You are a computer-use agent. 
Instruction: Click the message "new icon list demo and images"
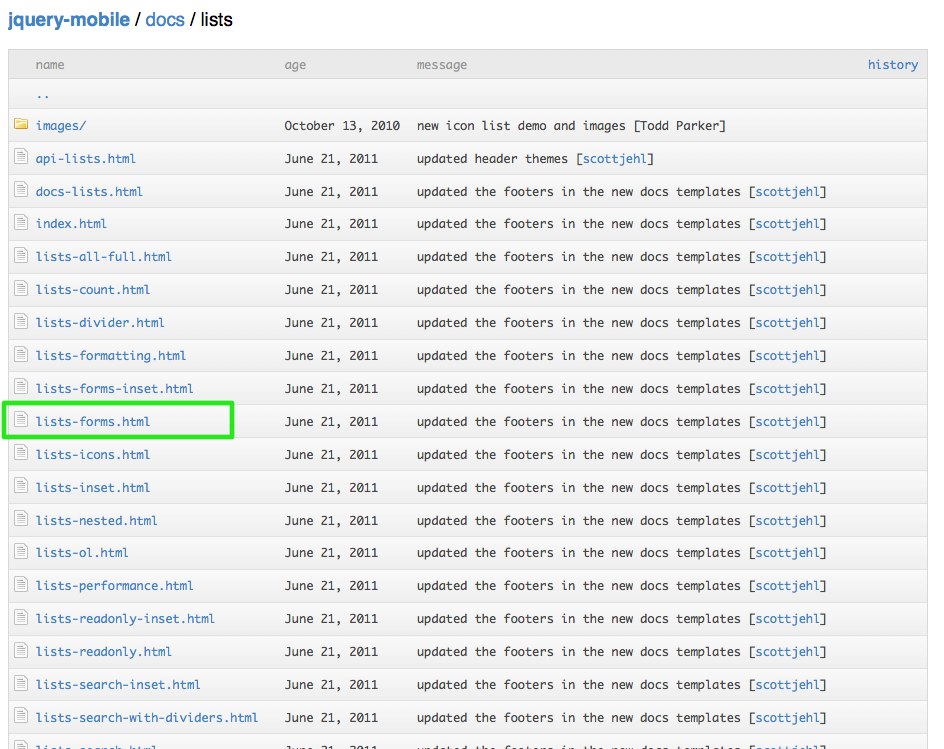(x=521, y=126)
